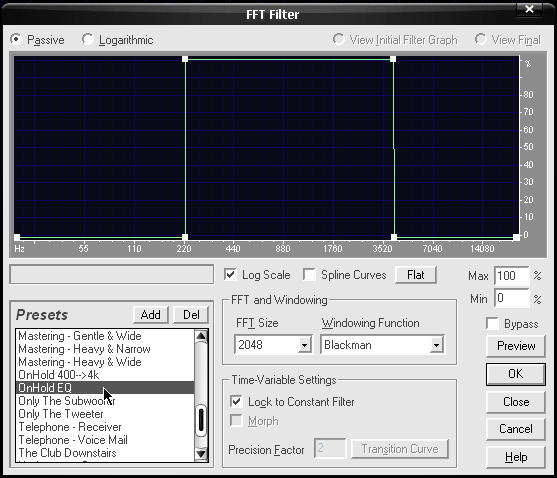This screenshot has height=478, width=557.
Task: Uncheck Lock to Constant Filter
Action: [236, 402]
